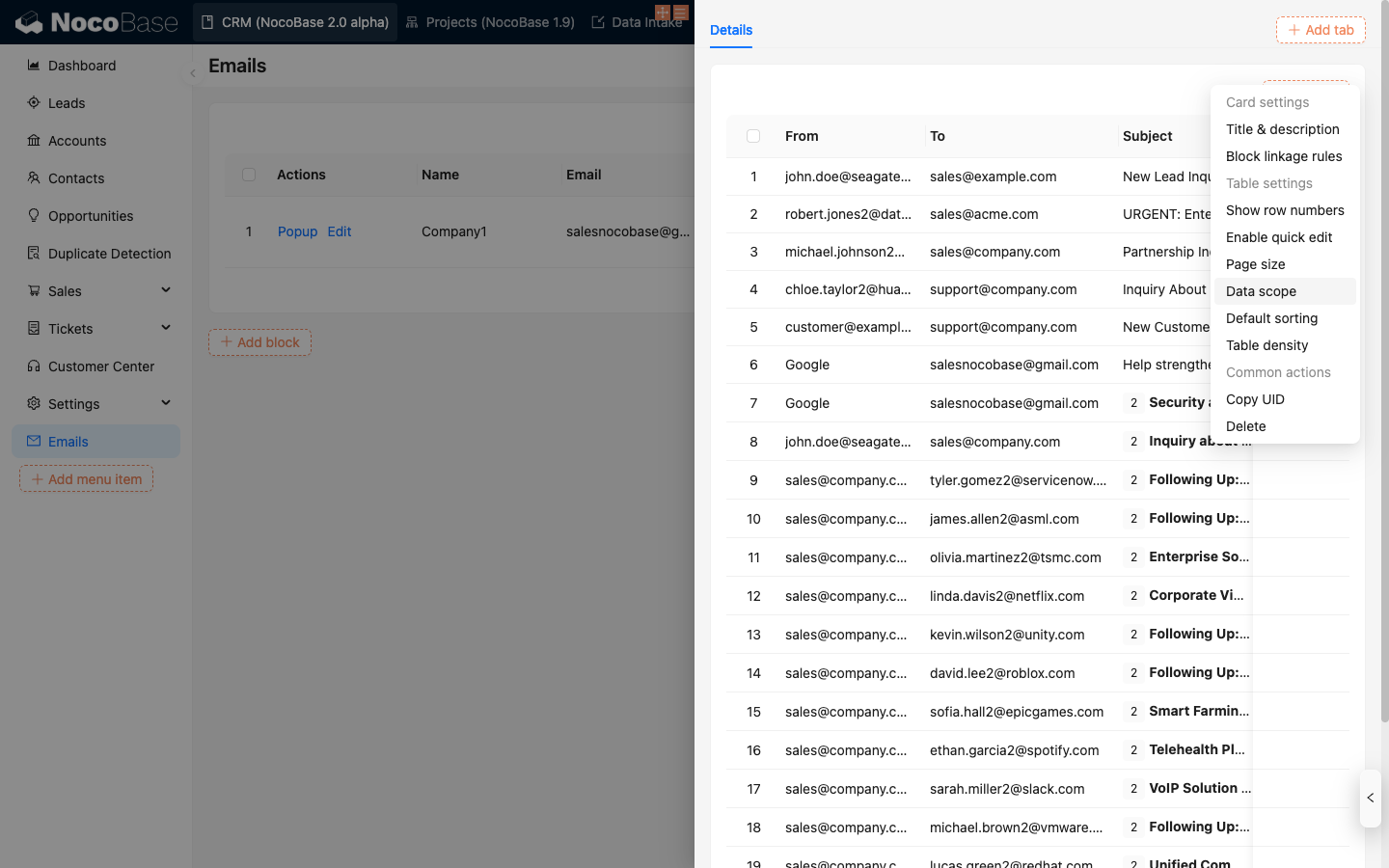Click the Add tab button
The width and height of the screenshot is (1389, 868).
tap(1321, 30)
